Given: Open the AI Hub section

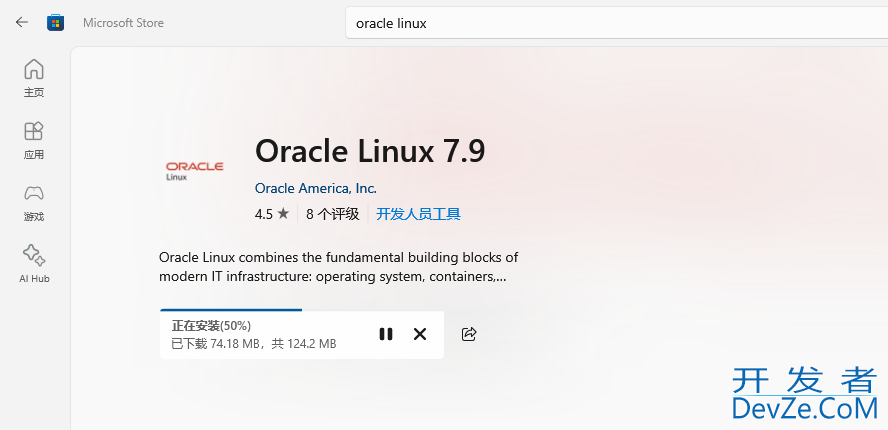Looking at the screenshot, I should point(34,263).
